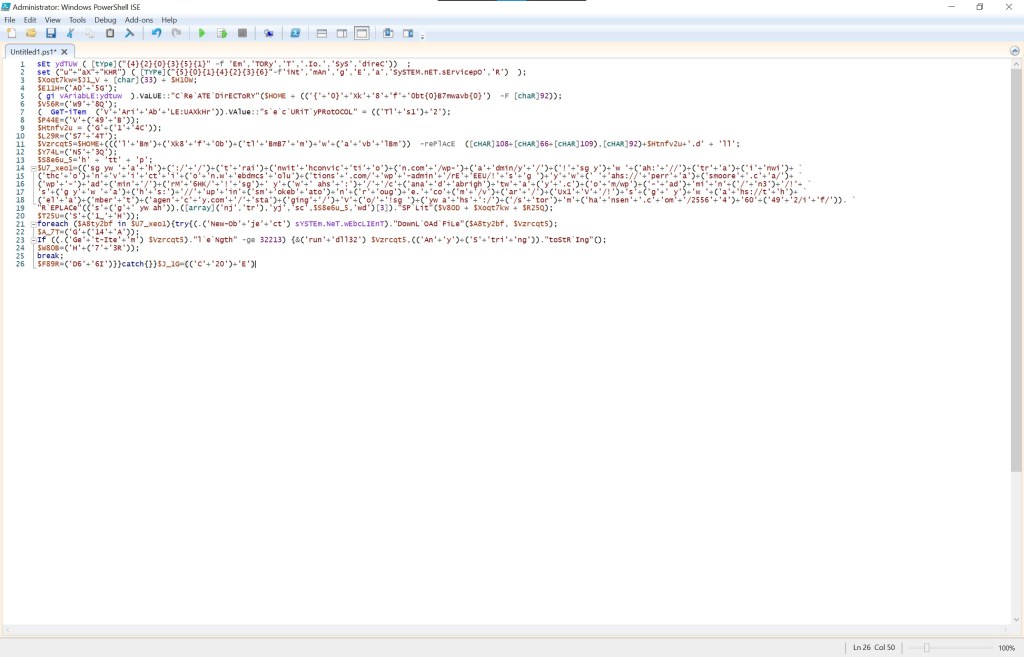
Task: Click the Run Selection icon
Action: pos(222,33)
